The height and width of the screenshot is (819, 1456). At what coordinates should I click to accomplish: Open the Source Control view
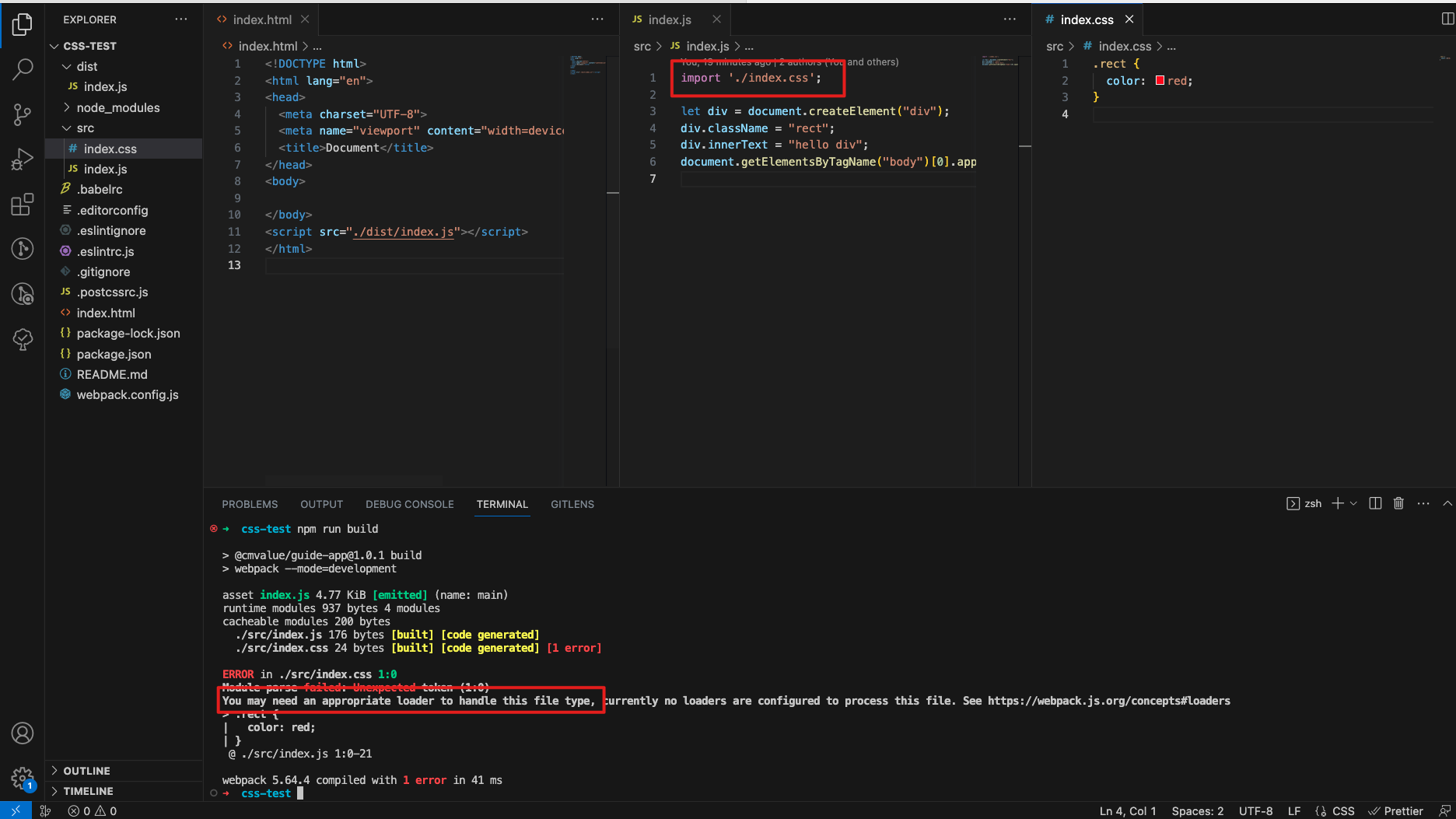pos(23,115)
